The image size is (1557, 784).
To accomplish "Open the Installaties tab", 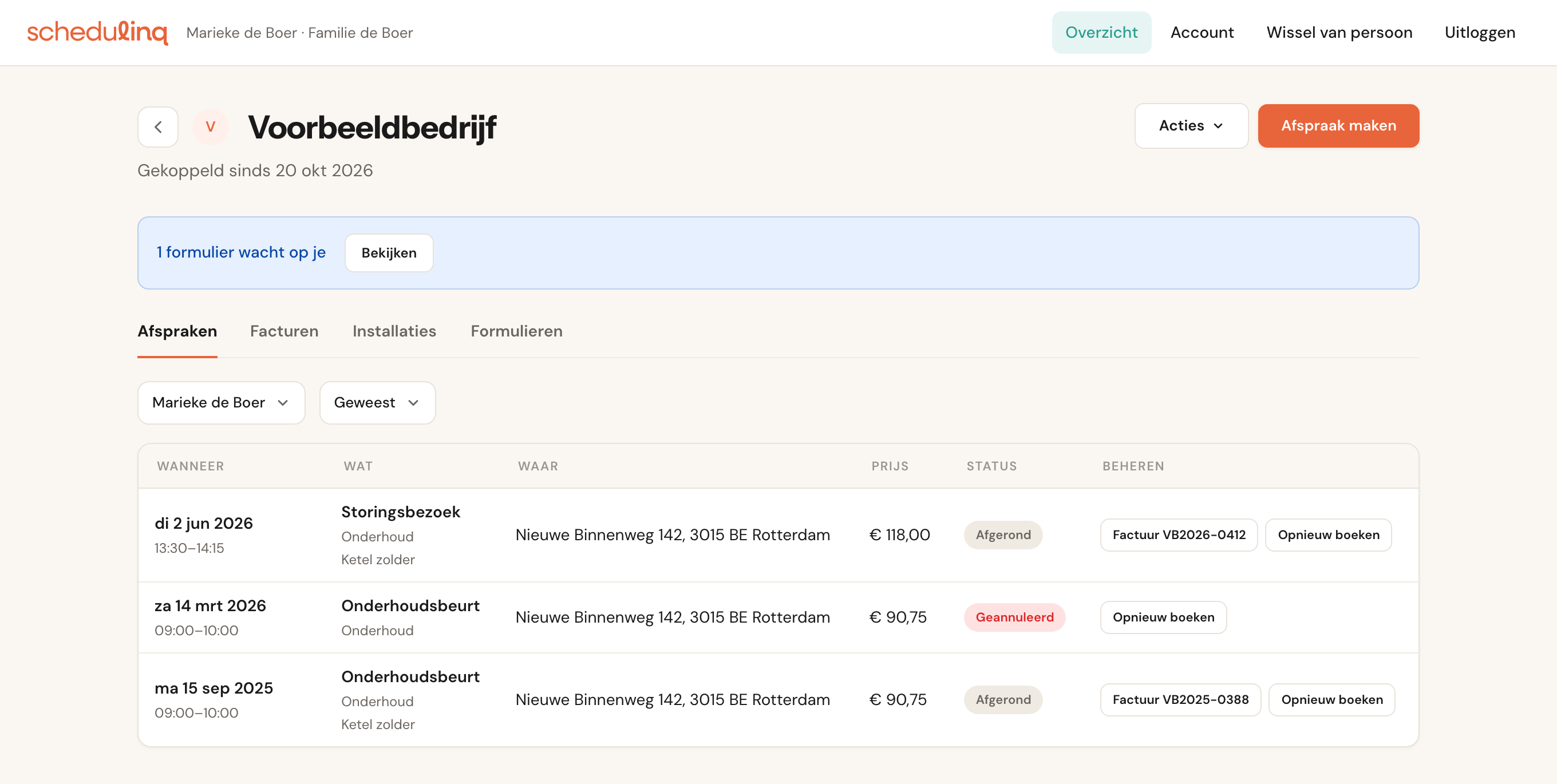I will [394, 331].
